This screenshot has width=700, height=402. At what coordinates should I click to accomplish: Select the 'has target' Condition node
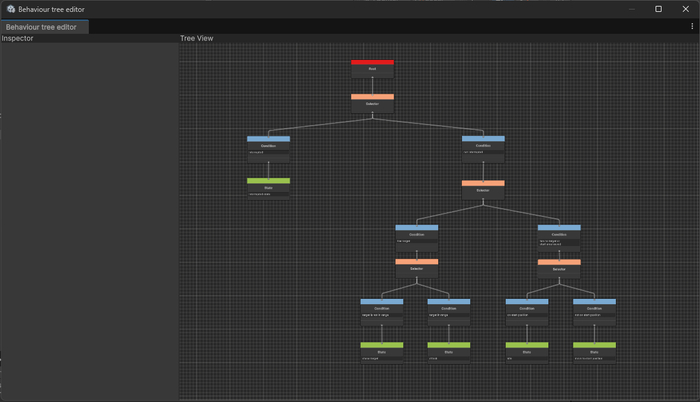[416, 235]
